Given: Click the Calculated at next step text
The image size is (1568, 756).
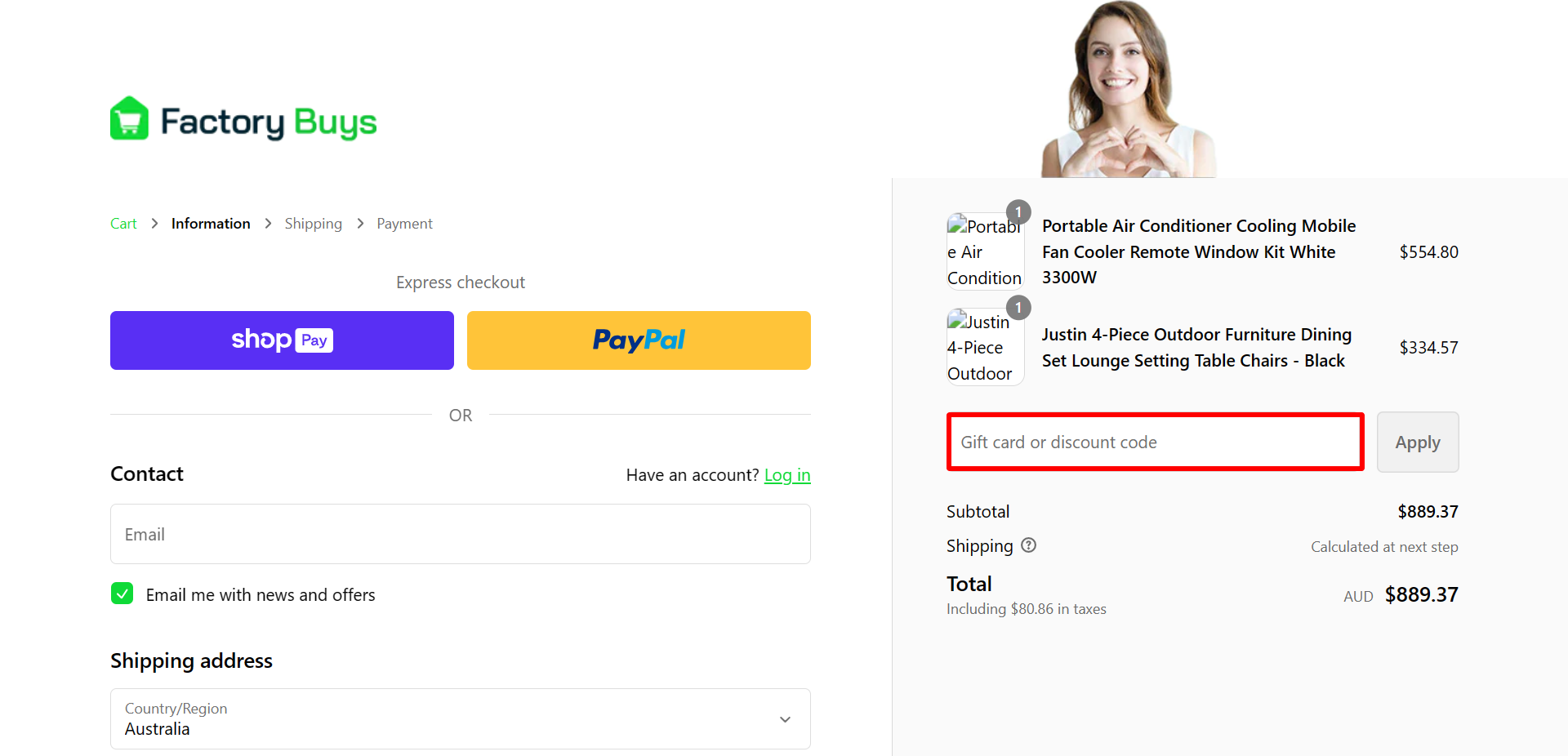Looking at the screenshot, I should click(1384, 547).
